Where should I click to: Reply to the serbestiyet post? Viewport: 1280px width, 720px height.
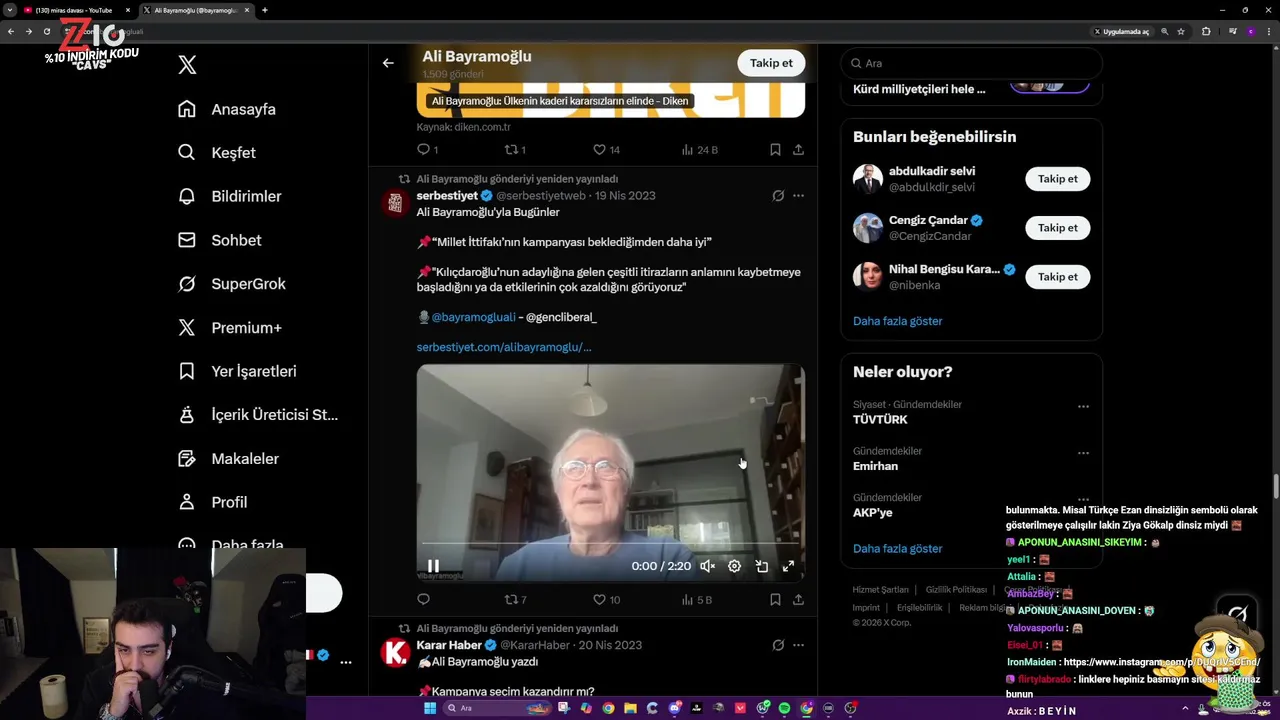coord(423,599)
